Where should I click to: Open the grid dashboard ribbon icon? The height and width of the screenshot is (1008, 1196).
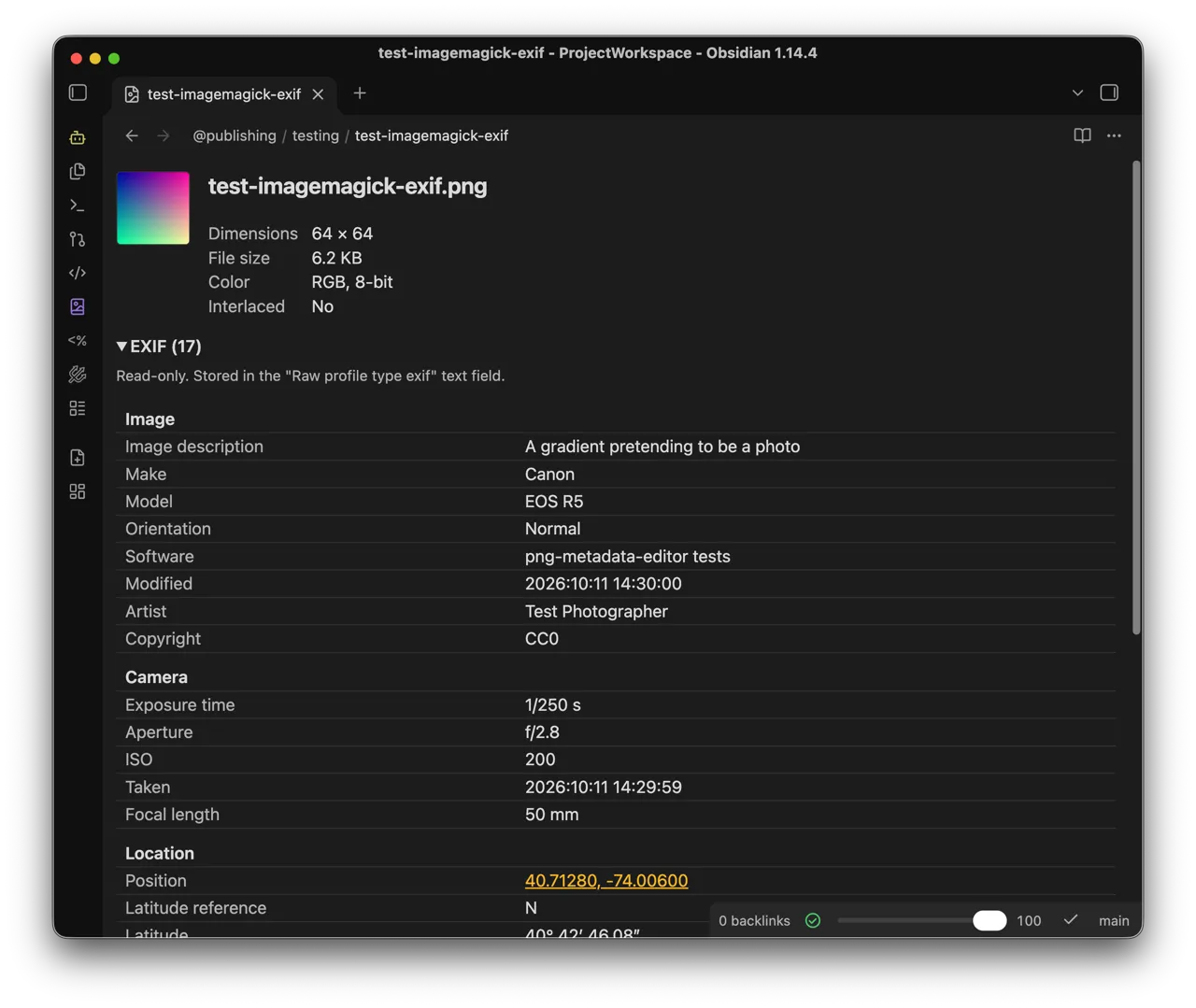(78, 491)
